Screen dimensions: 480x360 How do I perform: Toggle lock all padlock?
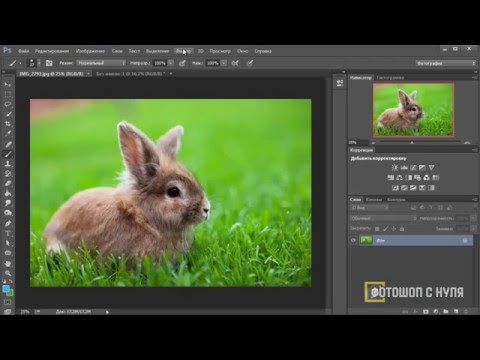[402, 229]
